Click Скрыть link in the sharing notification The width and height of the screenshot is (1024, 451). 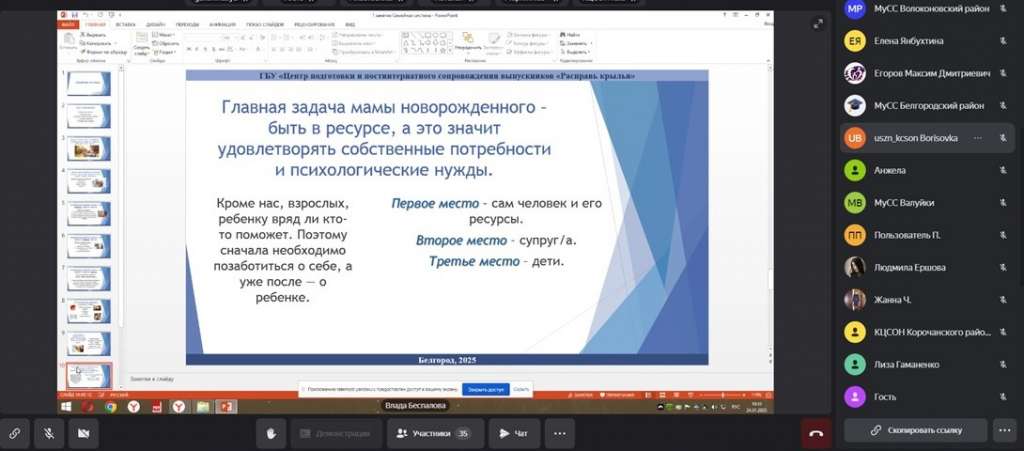click(x=520, y=389)
